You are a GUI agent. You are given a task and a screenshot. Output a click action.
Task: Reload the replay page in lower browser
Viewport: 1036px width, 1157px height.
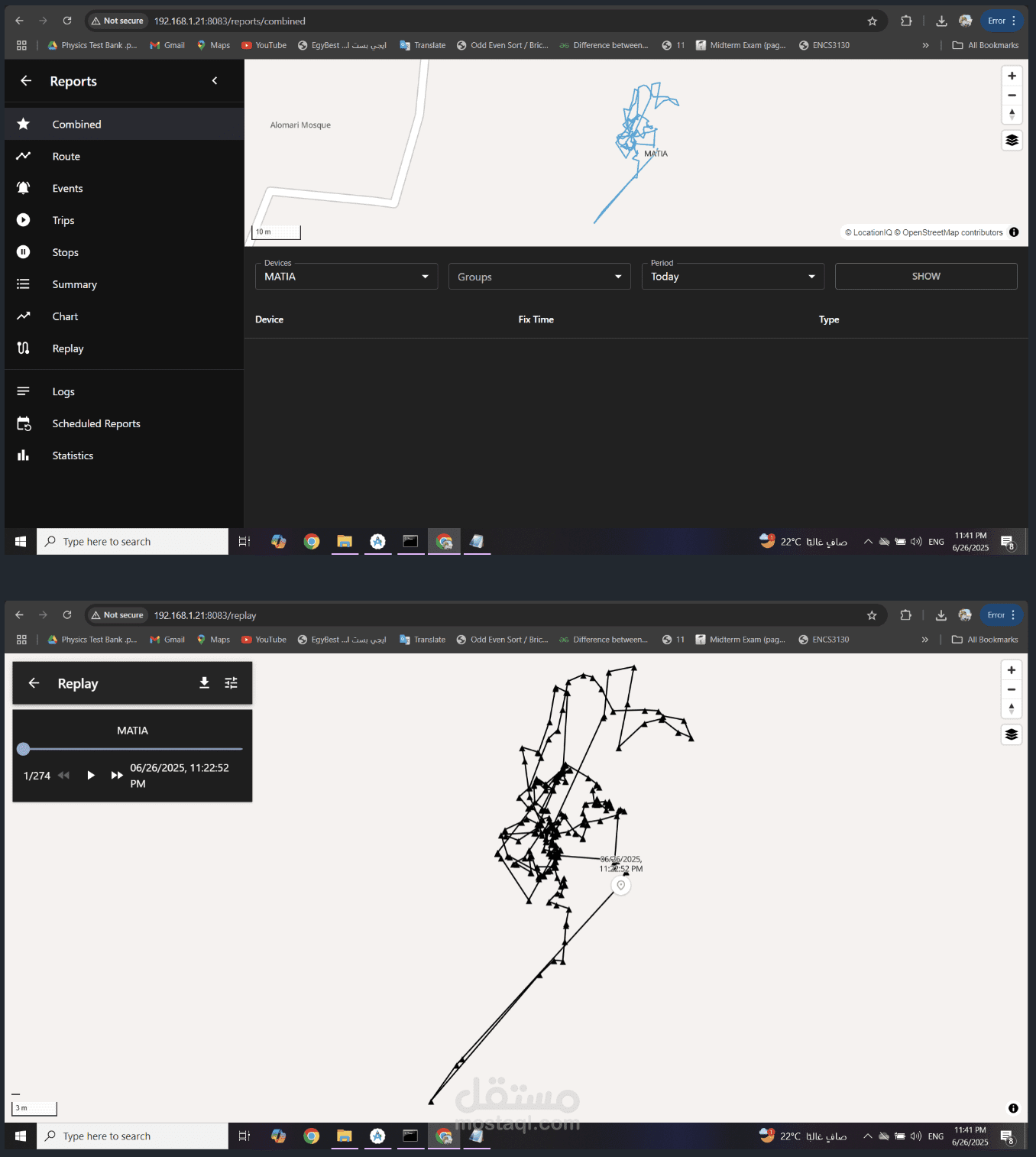(x=67, y=615)
